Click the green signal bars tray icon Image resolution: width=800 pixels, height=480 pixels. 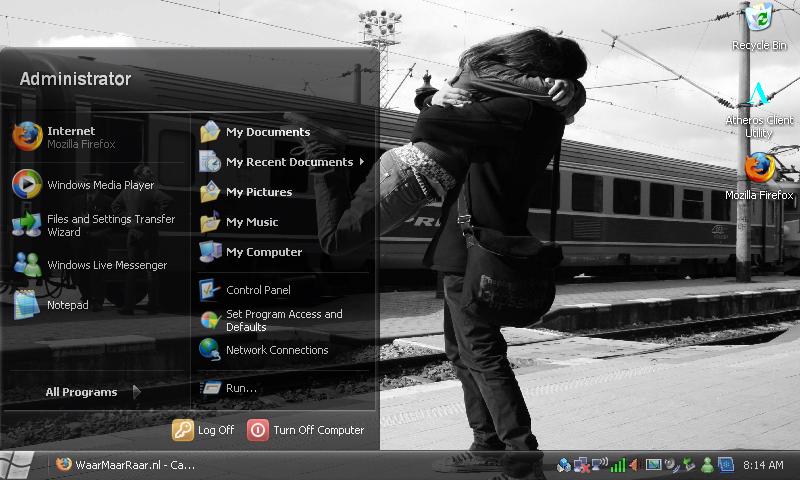point(618,465)
